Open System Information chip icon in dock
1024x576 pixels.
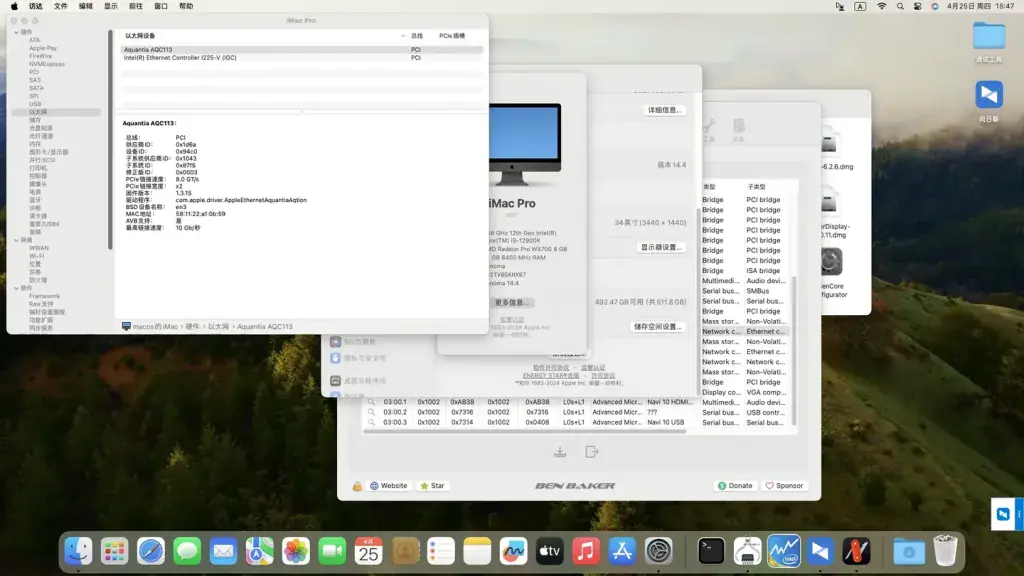[747, 552]
